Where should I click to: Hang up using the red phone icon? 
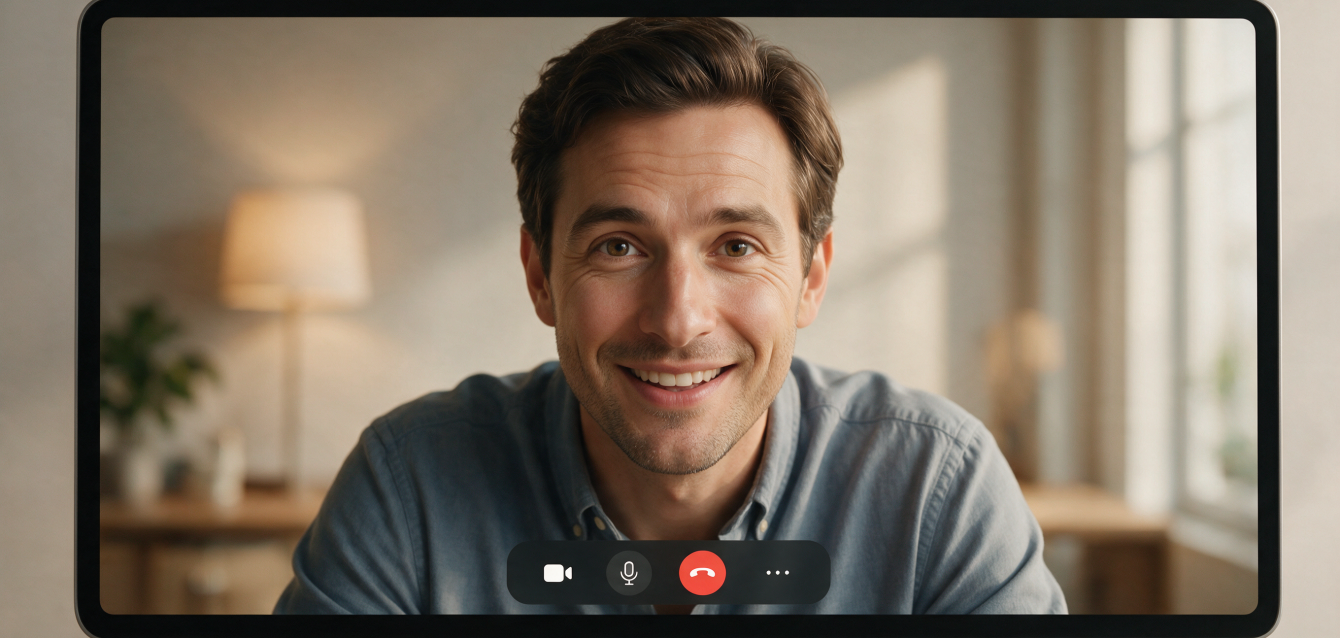(702, 573)
